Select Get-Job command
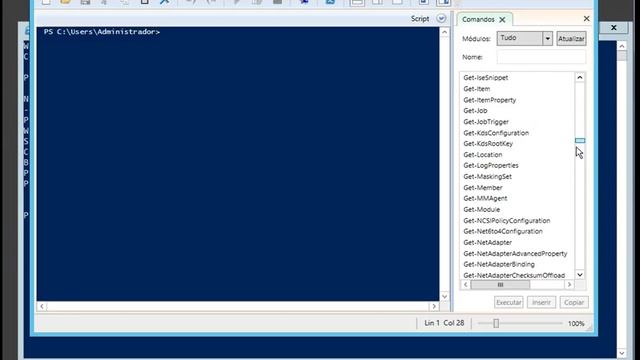The width and height of the screenshot is (640, 360). coord(475,111)
